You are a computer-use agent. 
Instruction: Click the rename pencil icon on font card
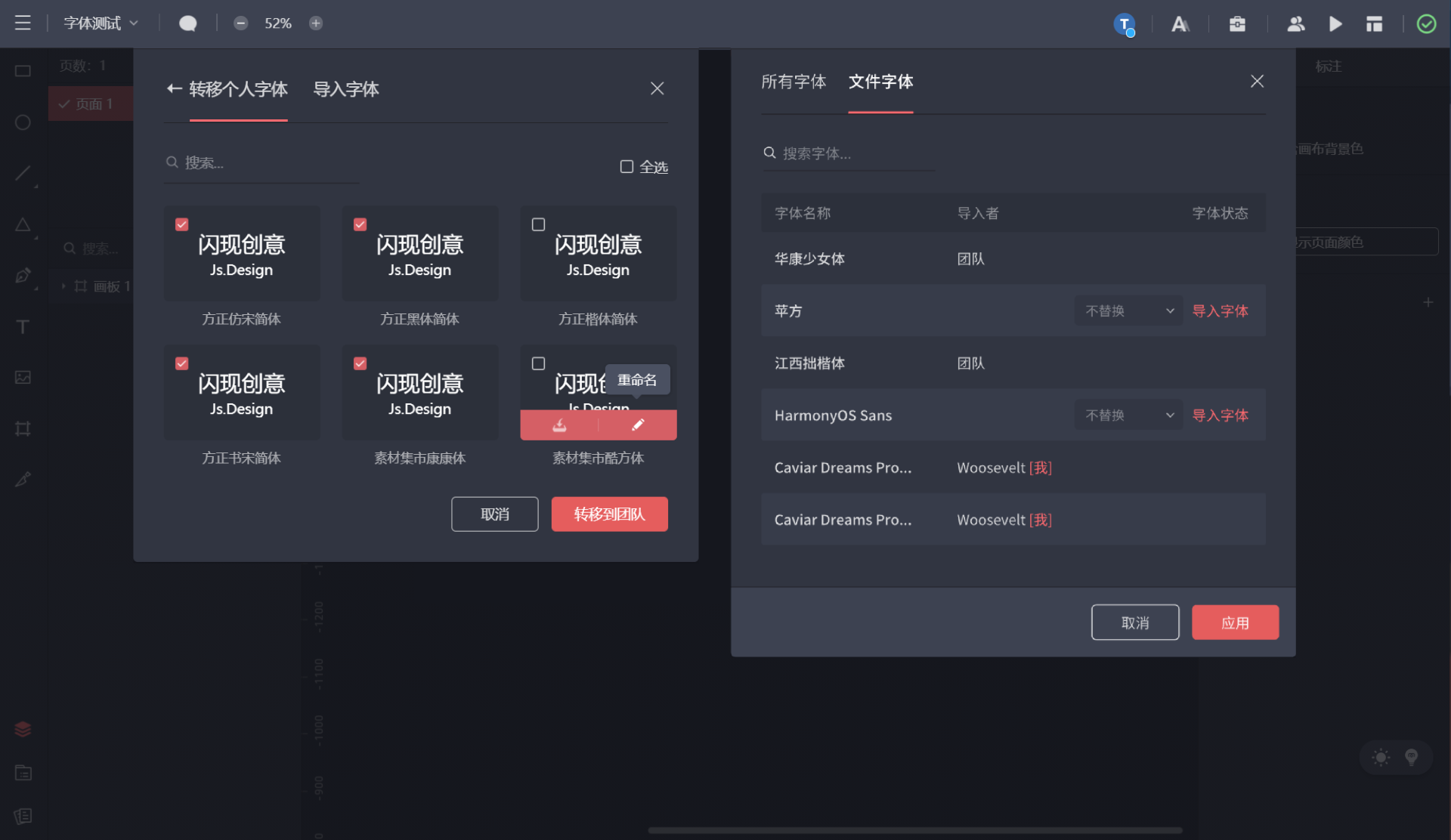point(637,425)
